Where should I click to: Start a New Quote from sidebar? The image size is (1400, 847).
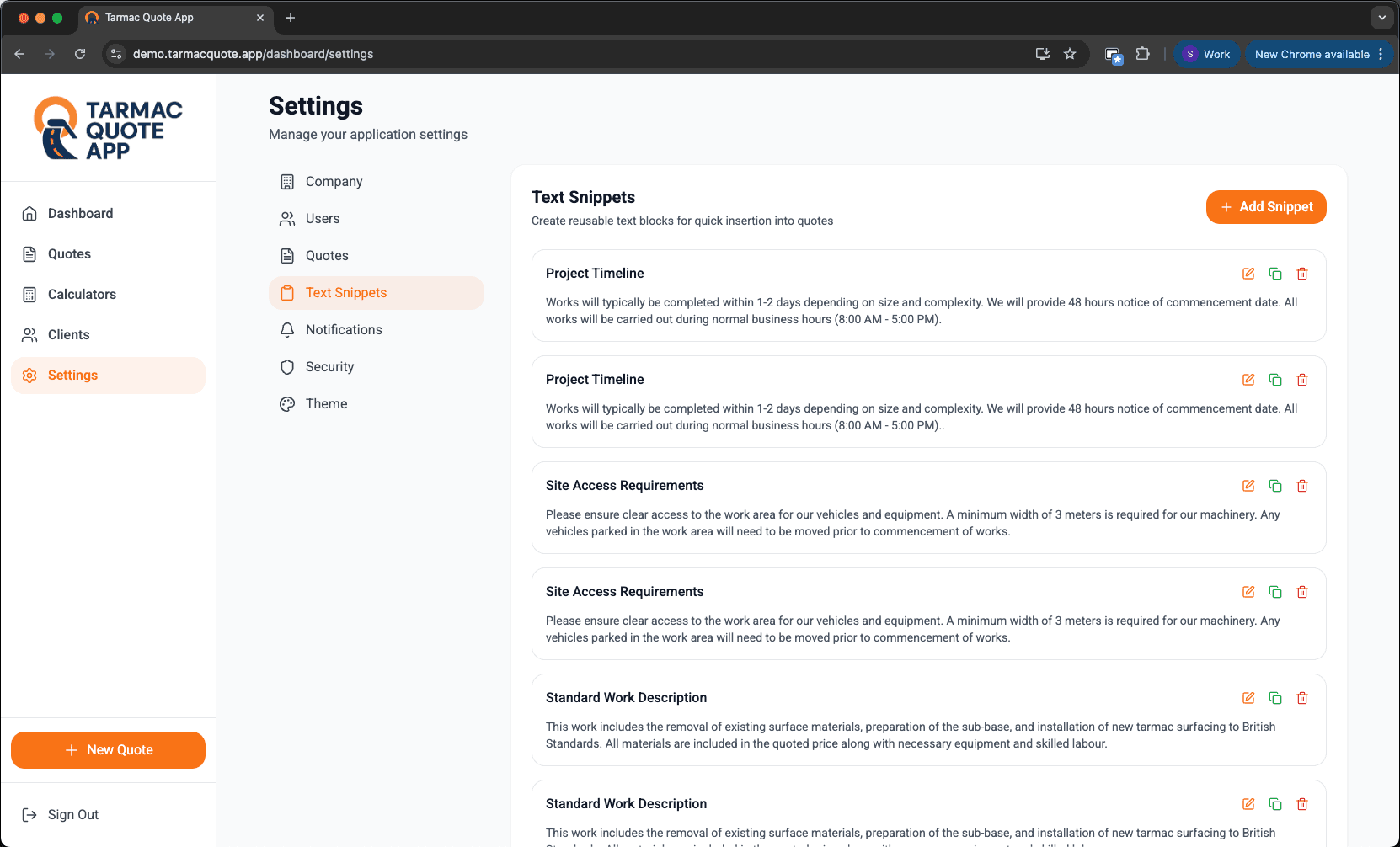pyautogui.click(x=108, y=750)
